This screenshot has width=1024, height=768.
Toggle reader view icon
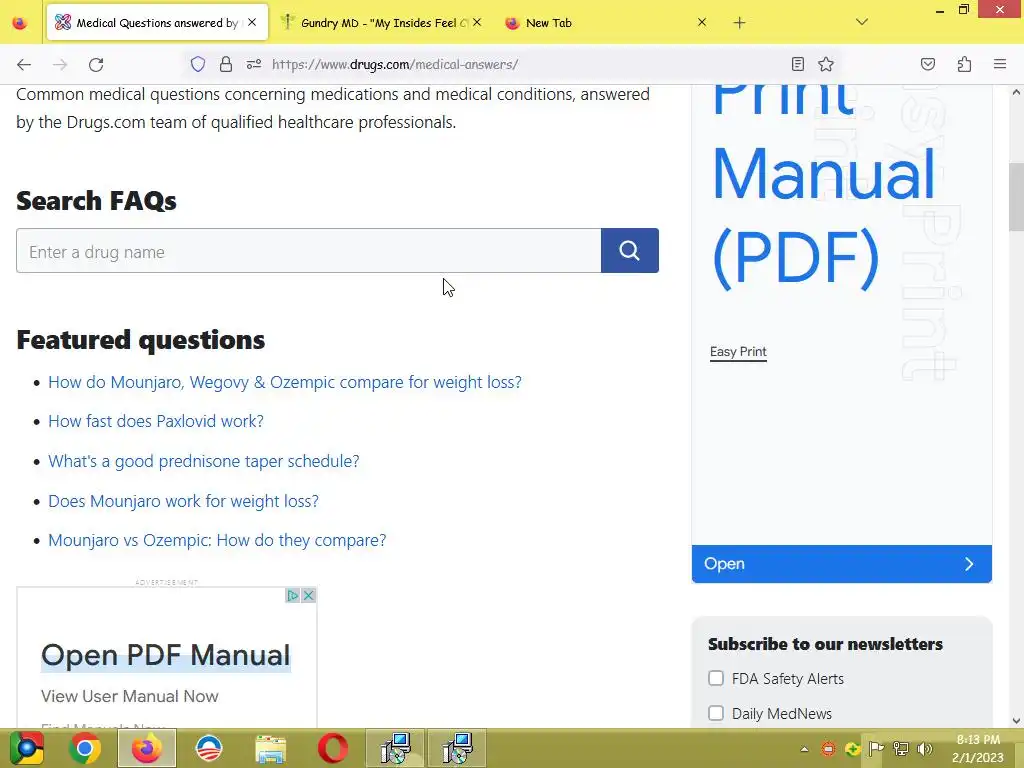(x=797, y=64)
